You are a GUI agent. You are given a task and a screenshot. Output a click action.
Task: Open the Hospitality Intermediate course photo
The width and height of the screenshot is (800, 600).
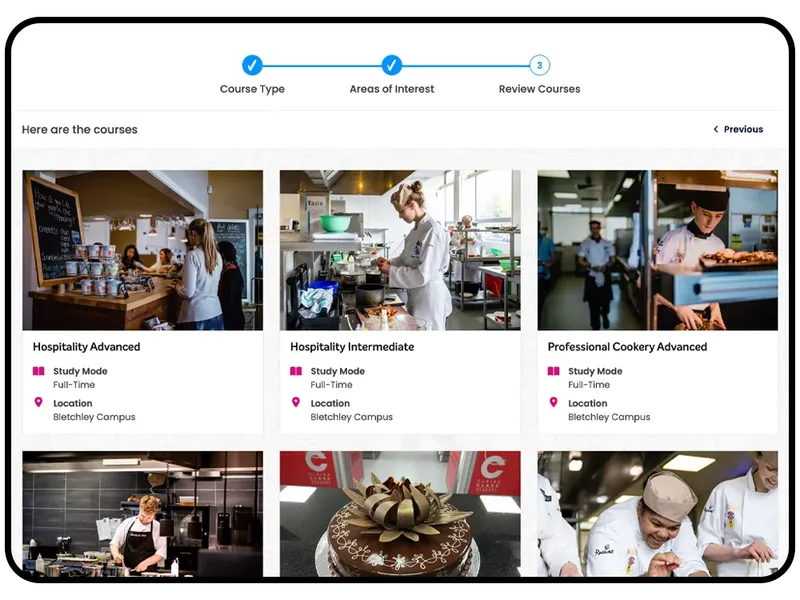coord(400,250)
